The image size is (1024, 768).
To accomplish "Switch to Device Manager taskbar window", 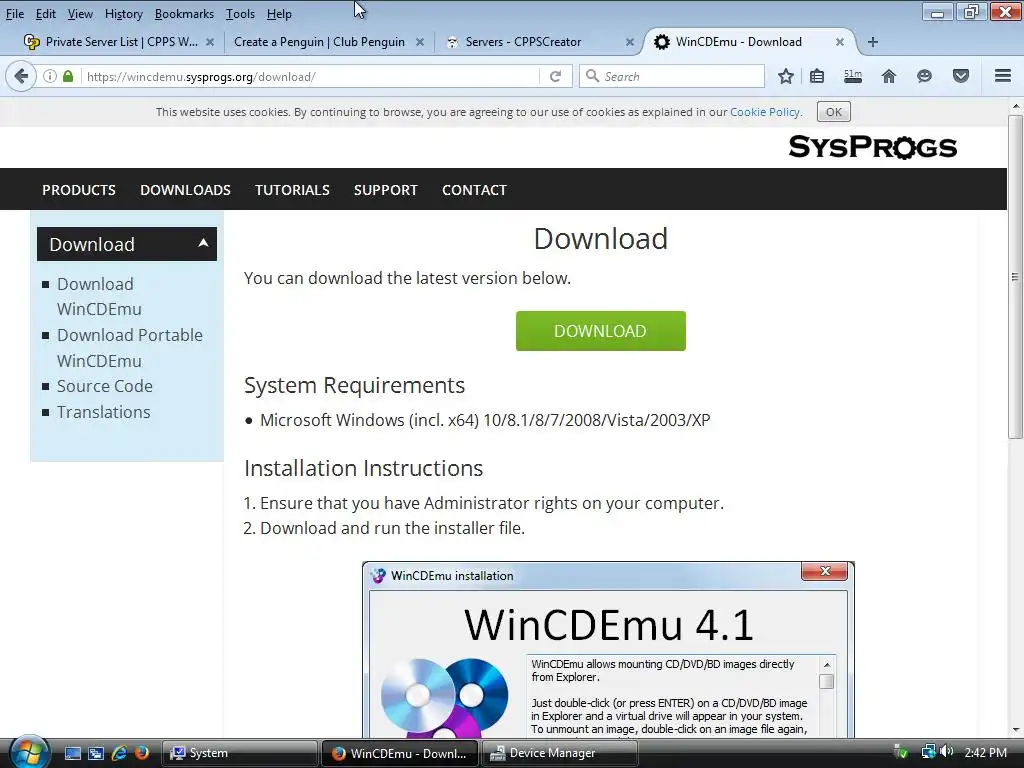I will click(560, 753).
